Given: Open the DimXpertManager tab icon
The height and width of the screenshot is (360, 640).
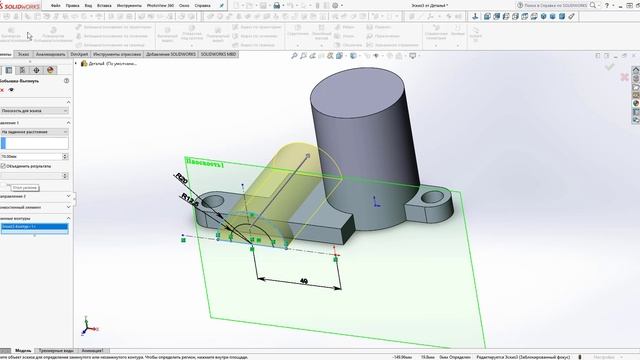Looking at the screenshot, I should [36, 70].
